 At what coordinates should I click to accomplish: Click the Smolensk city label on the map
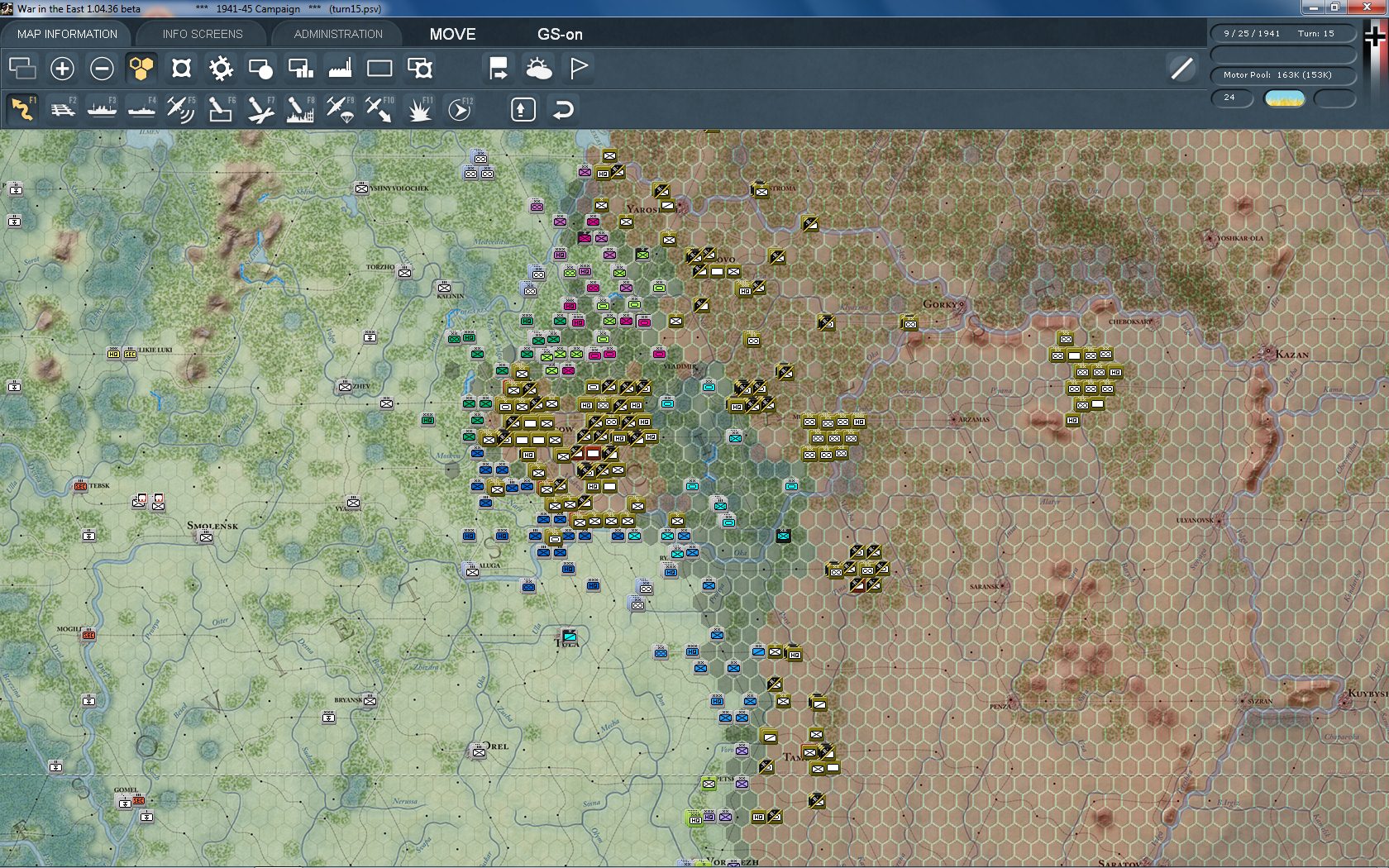[212, 525]
